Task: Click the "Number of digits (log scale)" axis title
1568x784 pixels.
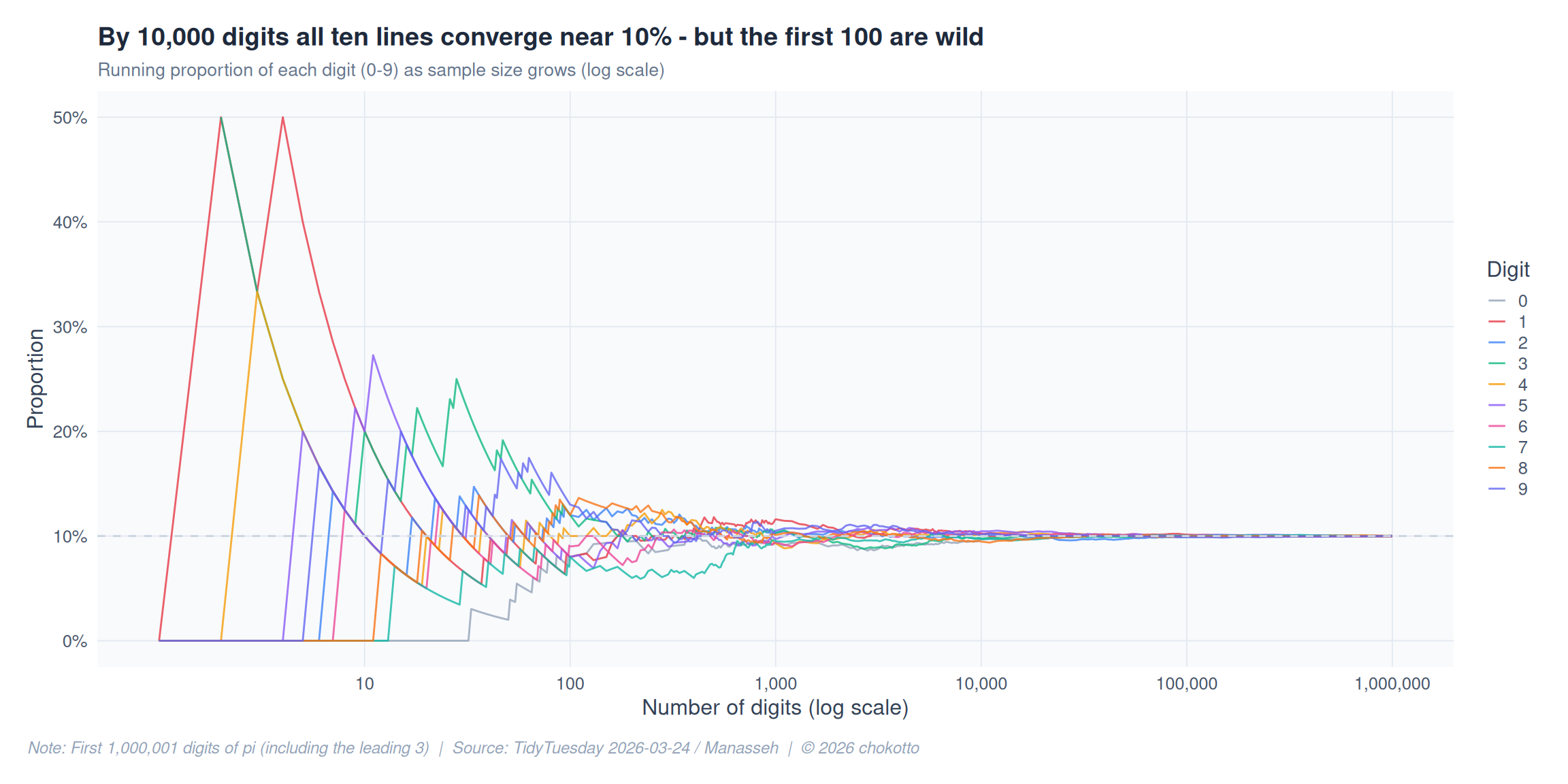Action: click(x=775, y=708)
